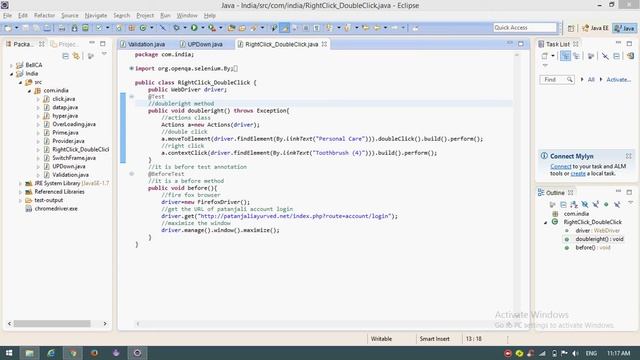This screenshot has height=360, width=640.
Task: Click the Open Type toolbar icon
Action: [x=231, y=28]
